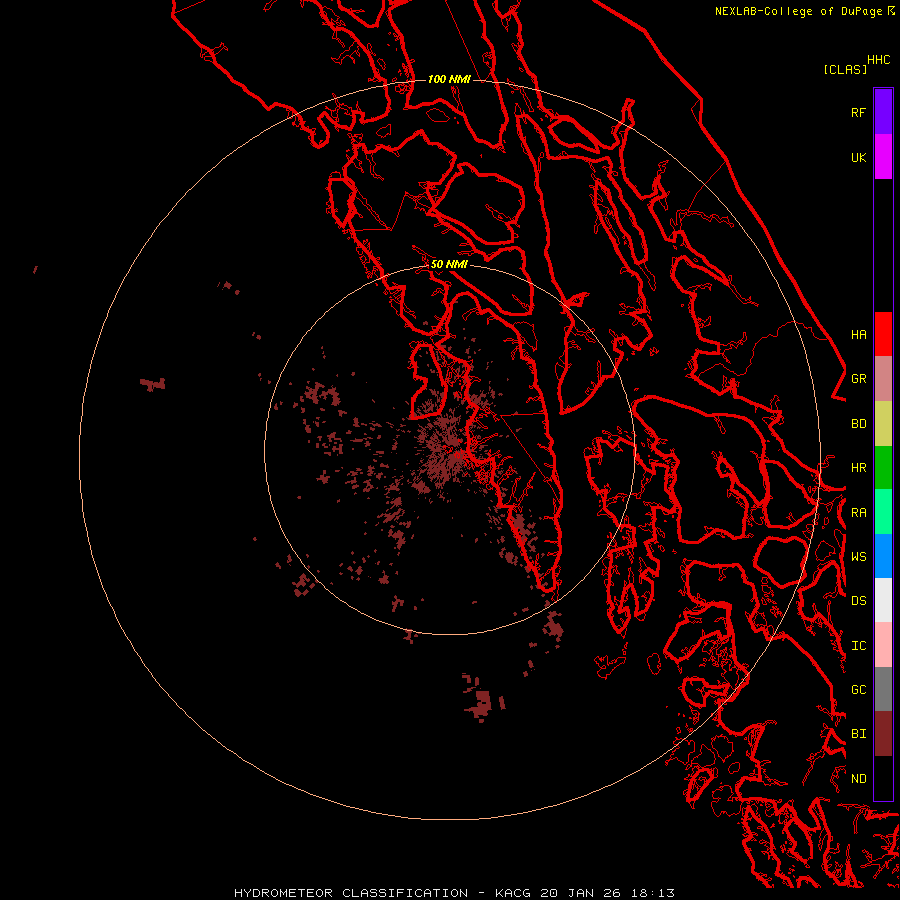
Task: Click the 20 JAN 26 date text
Action: [x=581, y=893]
